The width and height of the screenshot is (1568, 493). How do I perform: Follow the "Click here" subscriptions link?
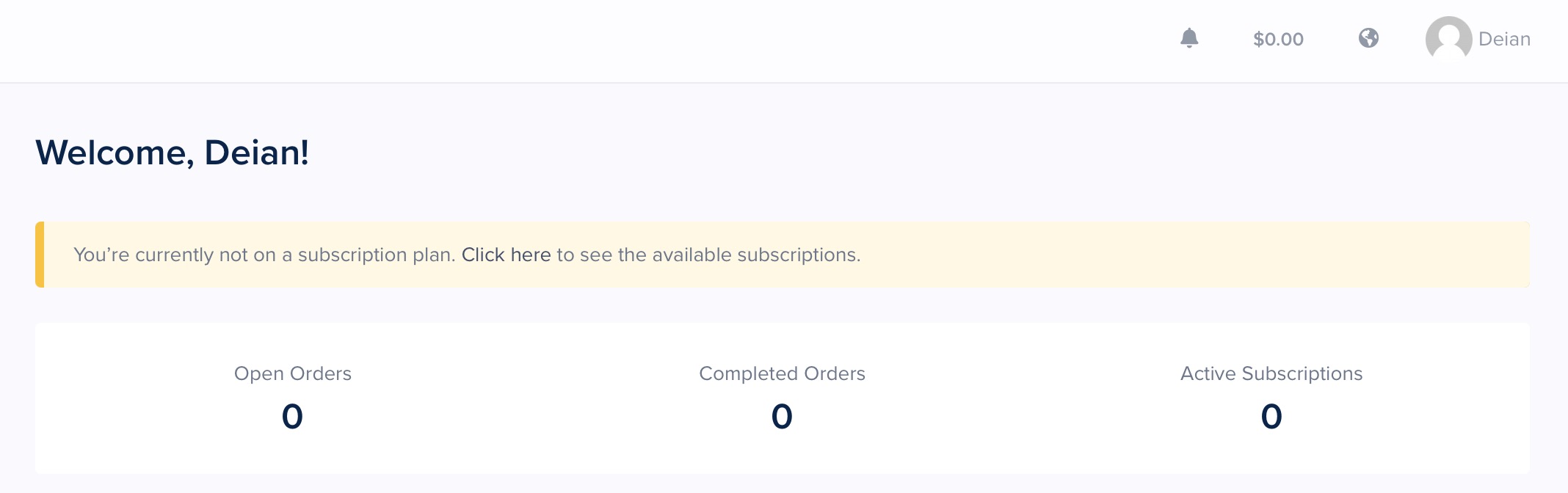click(x=506, y=255)
